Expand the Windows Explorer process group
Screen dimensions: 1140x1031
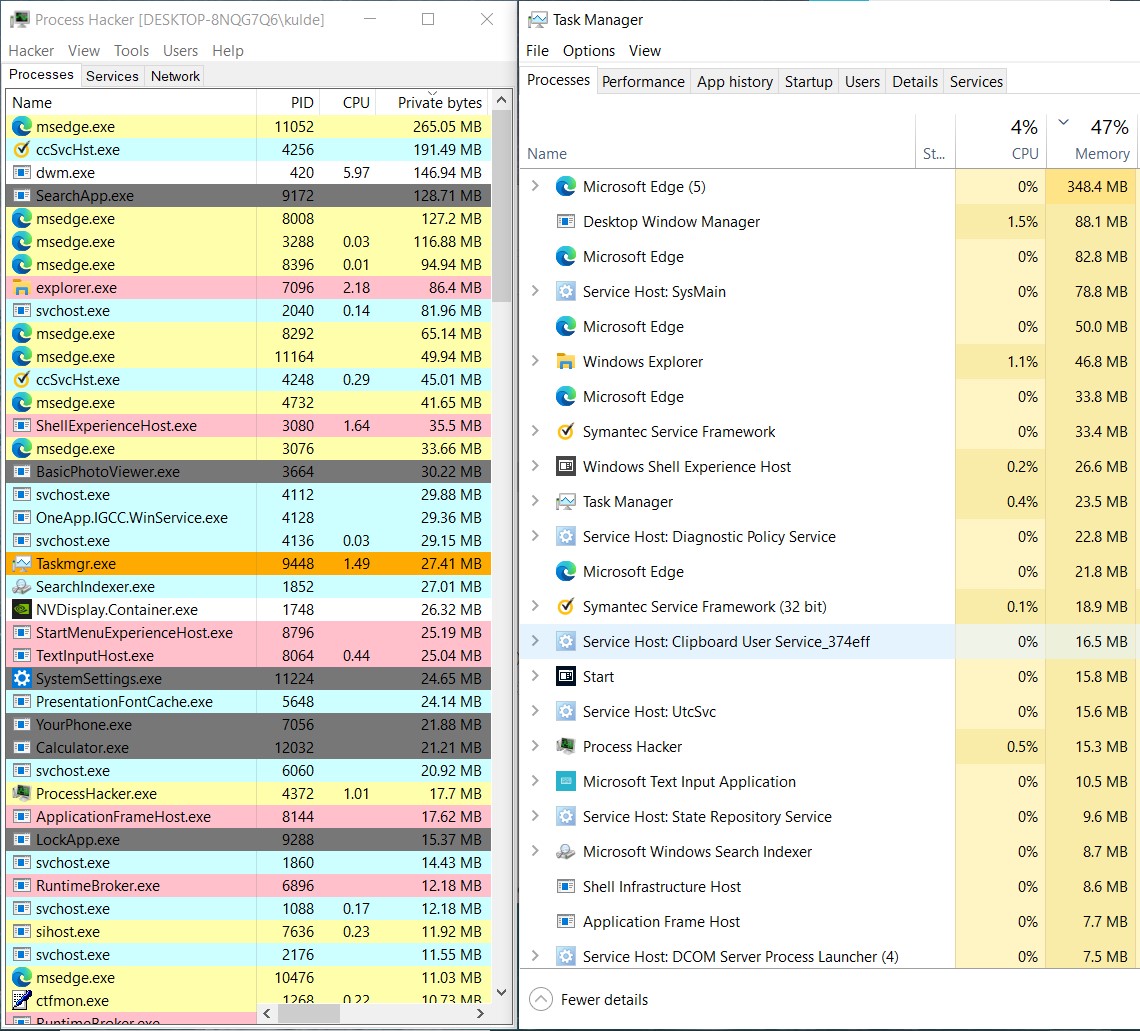(535, 362)
